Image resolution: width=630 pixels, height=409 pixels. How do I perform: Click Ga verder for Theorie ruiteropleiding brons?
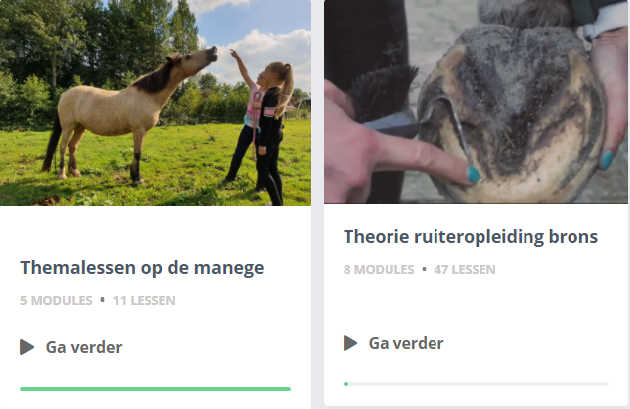pos(406,343)
